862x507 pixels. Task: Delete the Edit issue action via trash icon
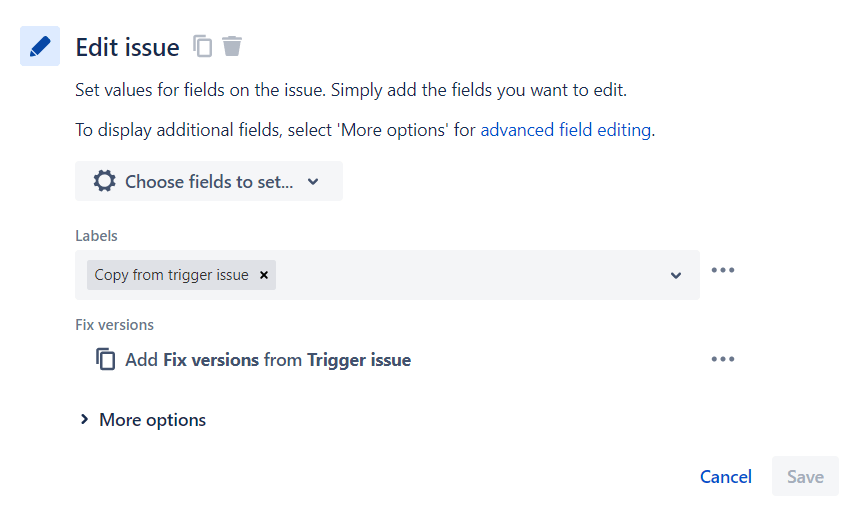coord(232,46)
